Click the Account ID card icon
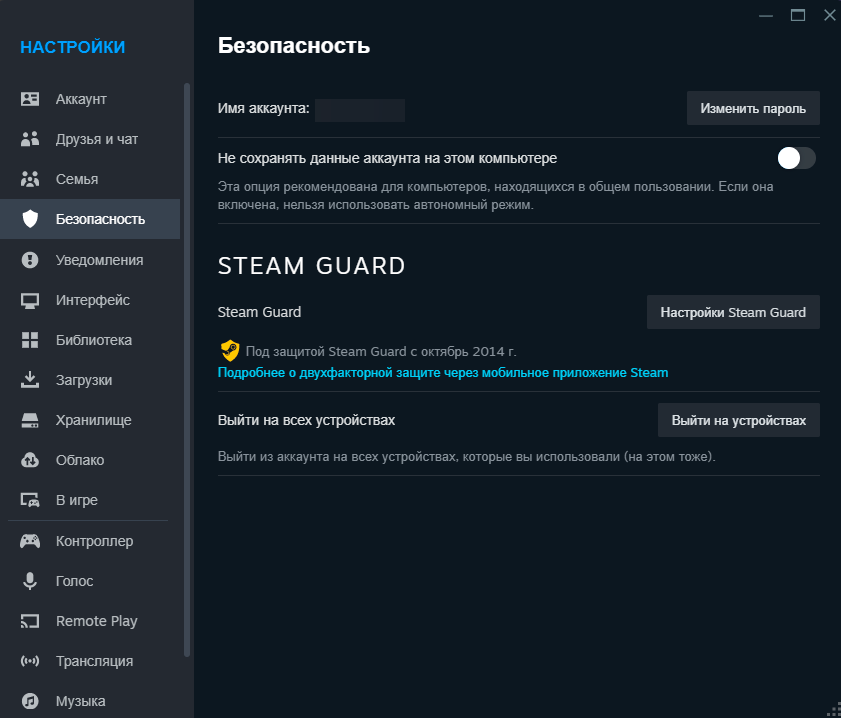Viewport: 841px width, 718px height. pyautogui.click(x=29, y=99)
